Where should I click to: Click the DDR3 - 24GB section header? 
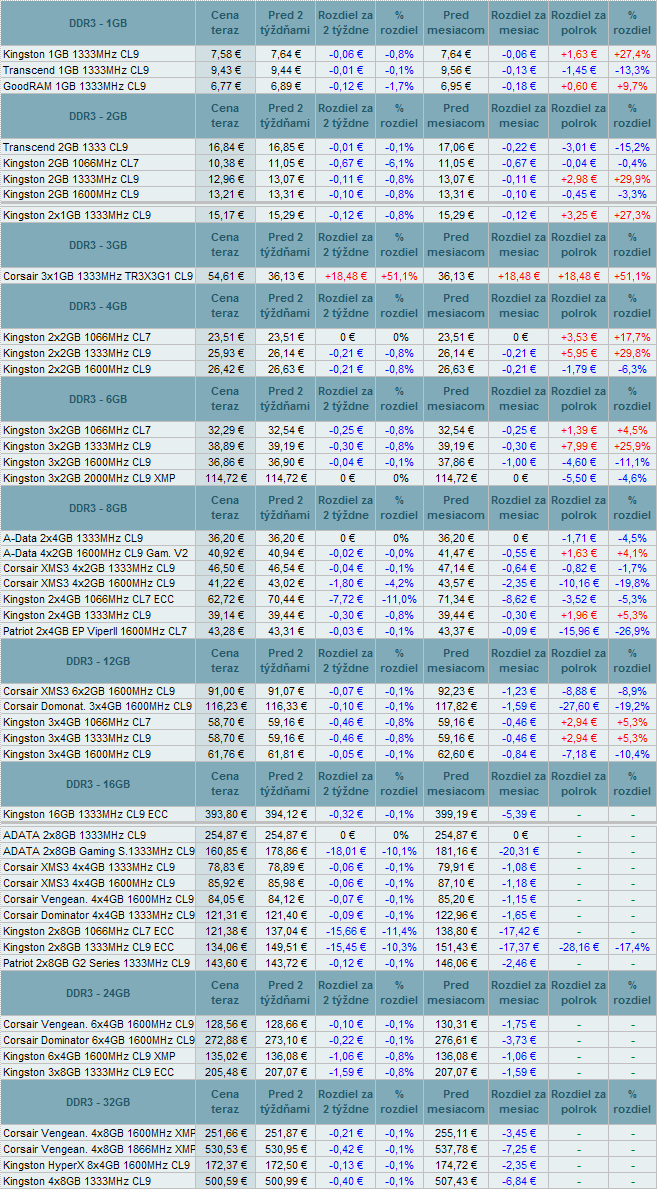[96, 993]
